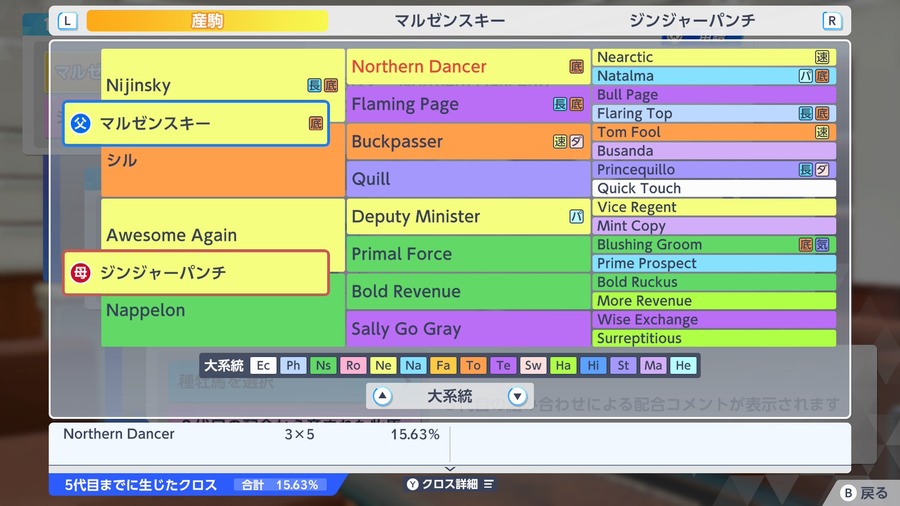900x506 pixels.
Task: Select Nappelon in the pedigree
Action: pos(223,321)
